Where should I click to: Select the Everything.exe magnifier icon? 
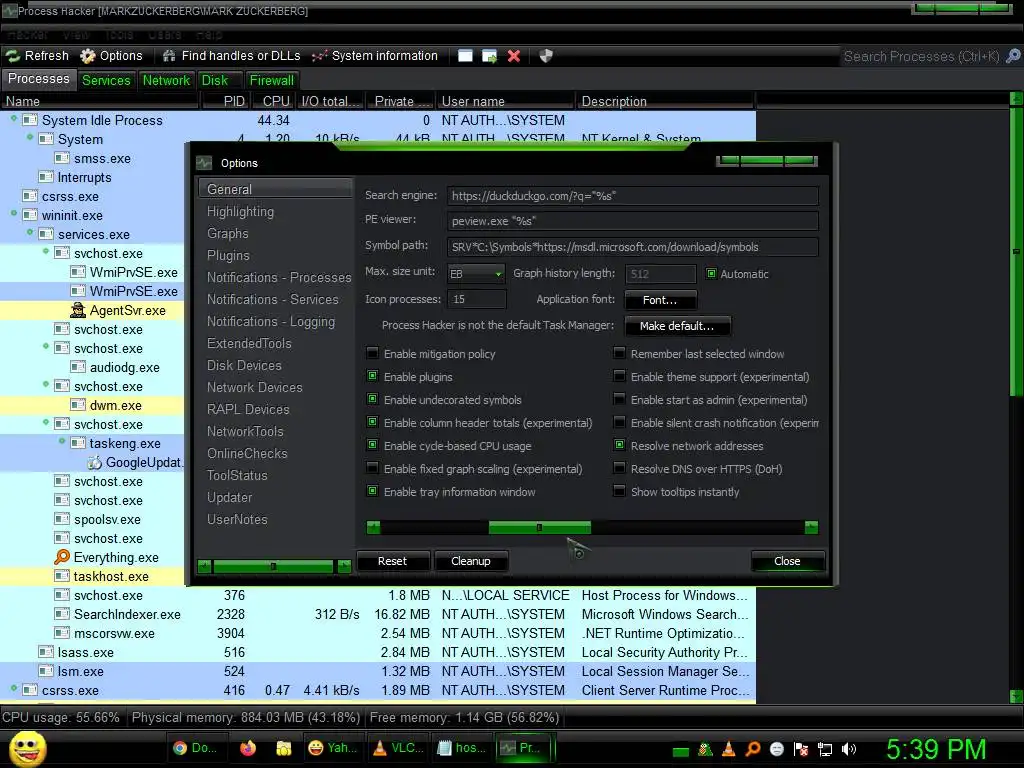point(62,557)
